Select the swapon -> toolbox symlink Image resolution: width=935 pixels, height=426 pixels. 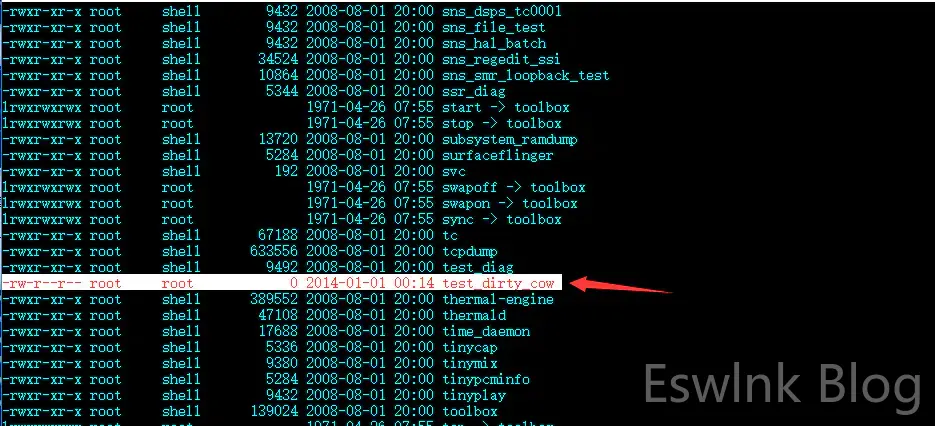(509, 203)
